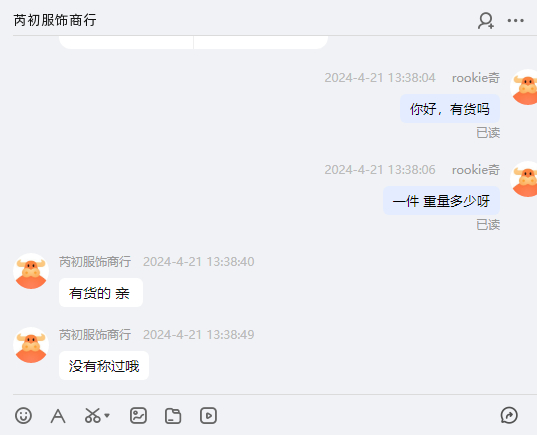Attach a file using folder icon
Image resolution: width=537 pixels, height=435 pixels.
pyautogui.click(x=173, y=416)
